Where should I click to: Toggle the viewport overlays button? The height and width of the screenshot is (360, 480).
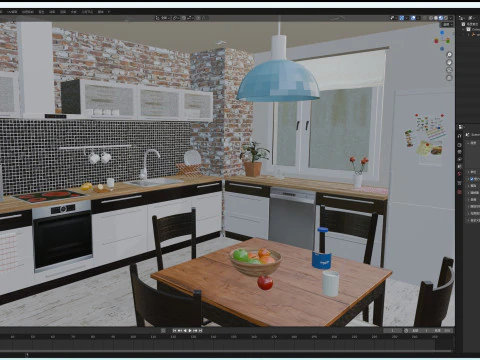tap(413, 18)
